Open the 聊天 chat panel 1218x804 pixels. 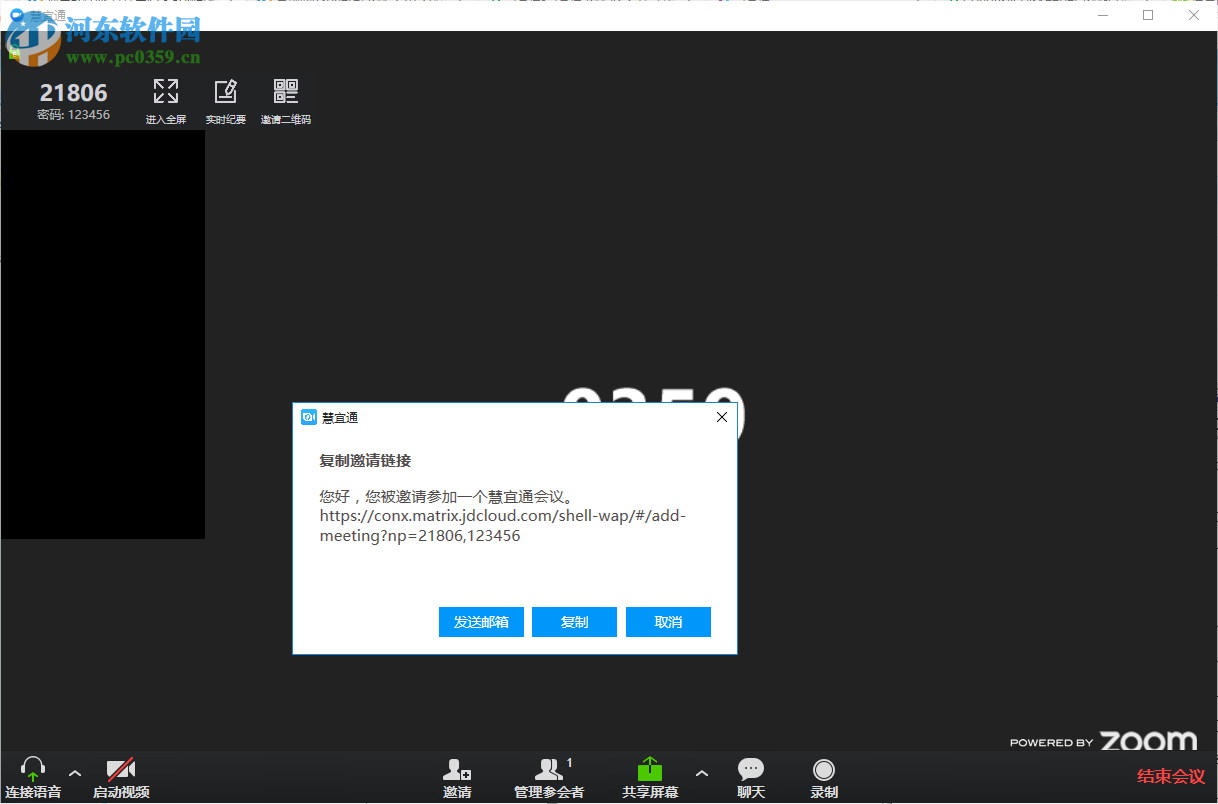[x=751, y=777]
